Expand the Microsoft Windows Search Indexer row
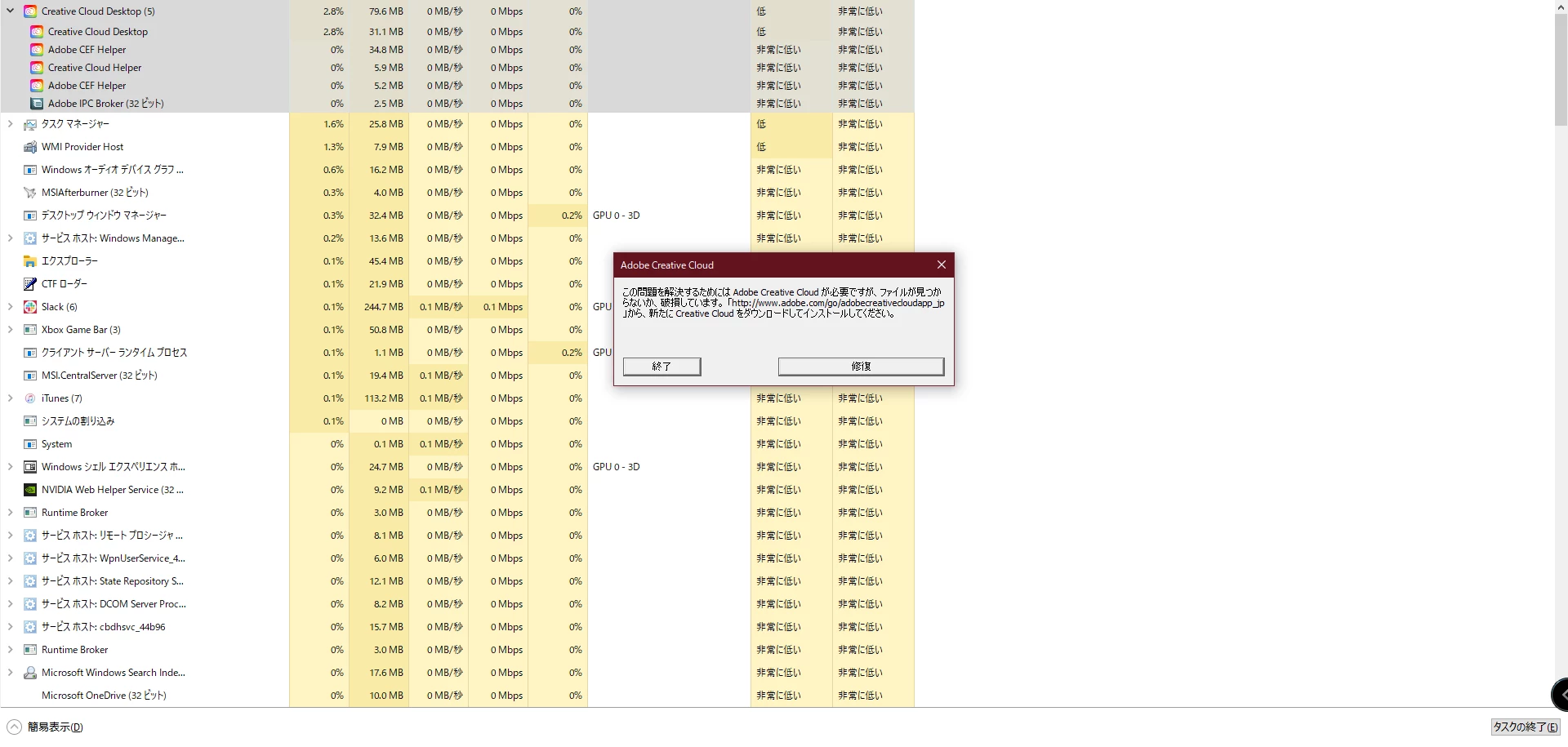Viewport: 1568px width, 747px height. click(10, 673)
